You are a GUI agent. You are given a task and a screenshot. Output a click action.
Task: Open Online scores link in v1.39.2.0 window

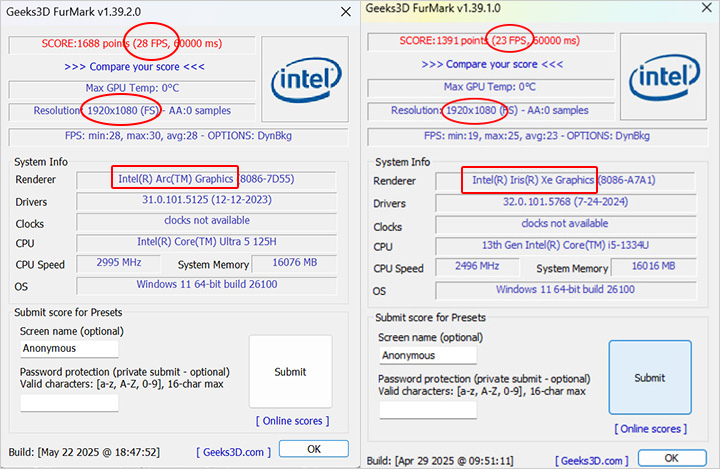pos(292,421)
